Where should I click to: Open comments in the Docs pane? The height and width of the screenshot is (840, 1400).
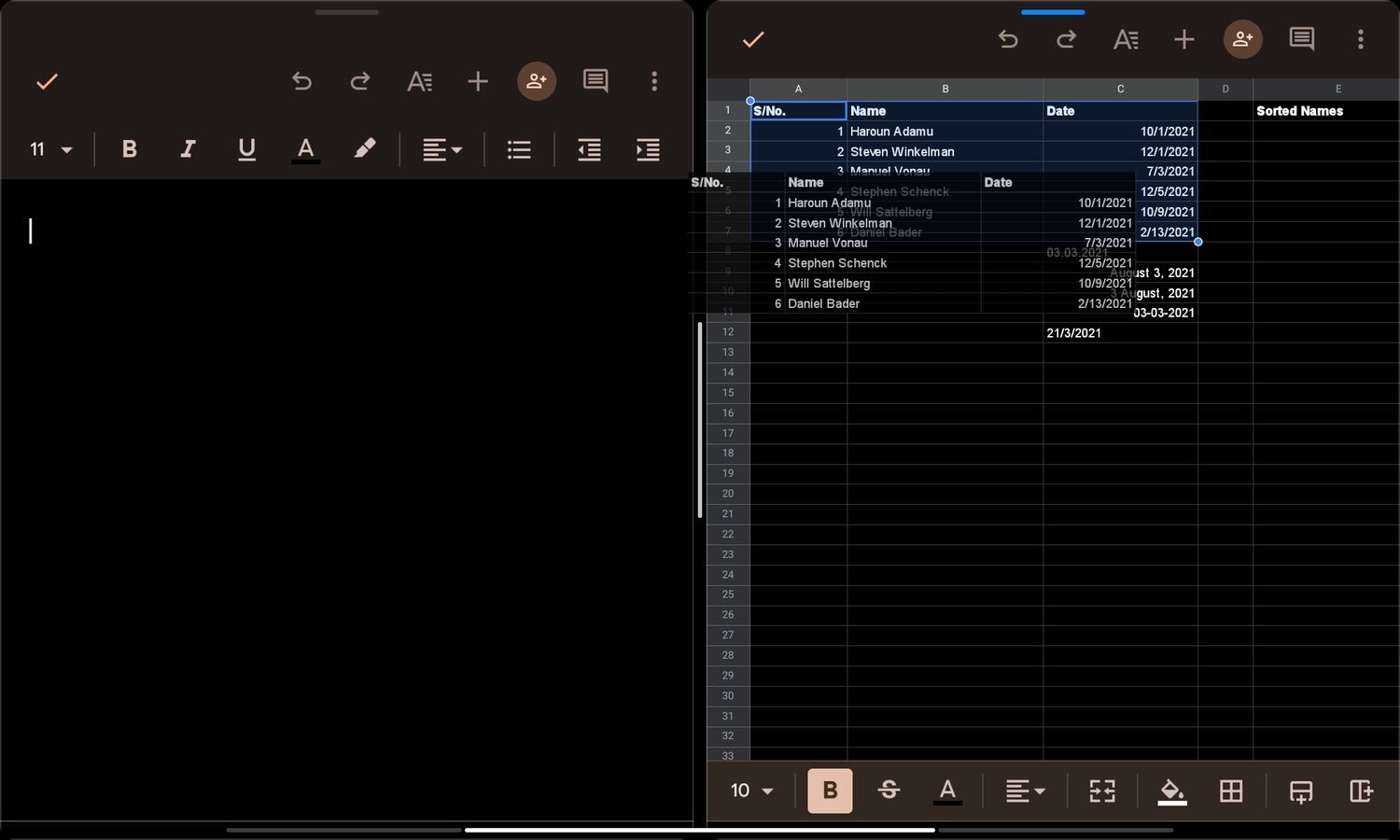[x=595, y=81]
